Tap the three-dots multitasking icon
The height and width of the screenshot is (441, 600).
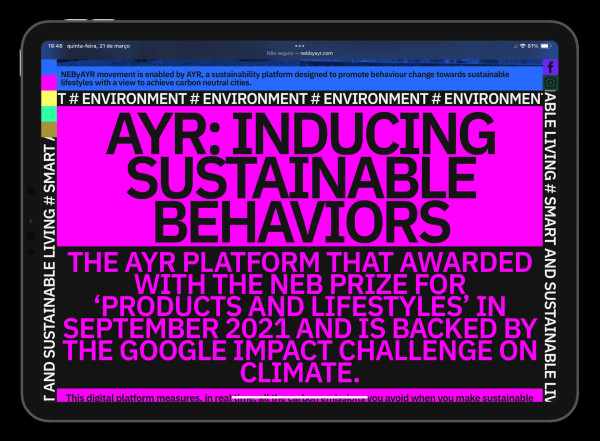point(300,46)
